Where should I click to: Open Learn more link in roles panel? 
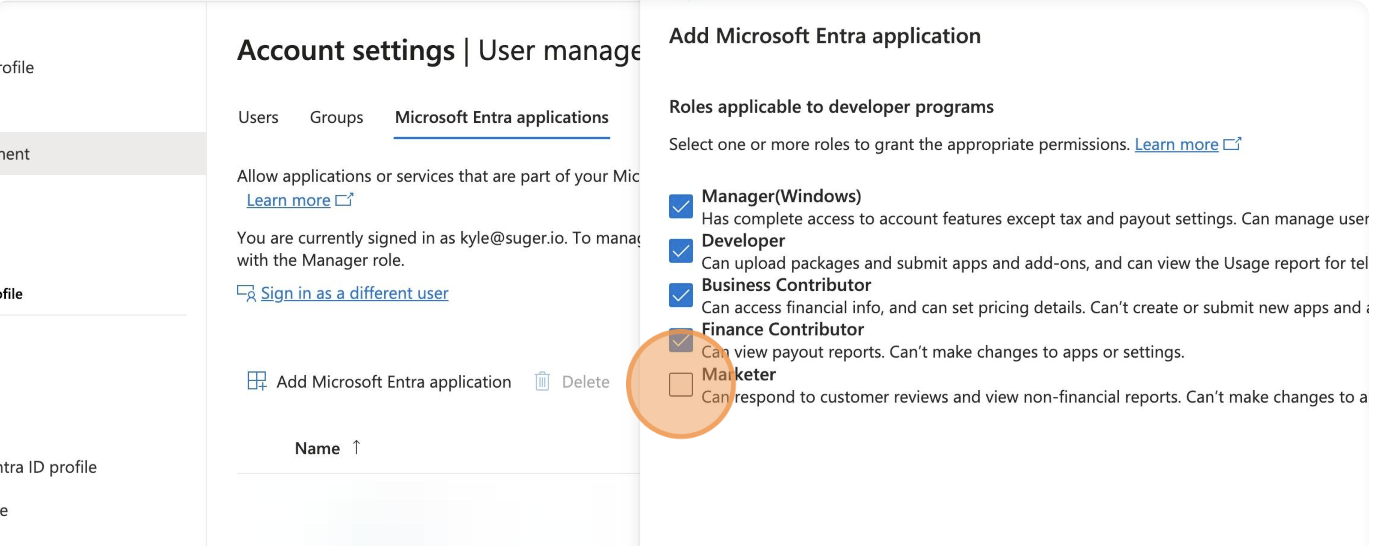click(x=1176, y=144)
